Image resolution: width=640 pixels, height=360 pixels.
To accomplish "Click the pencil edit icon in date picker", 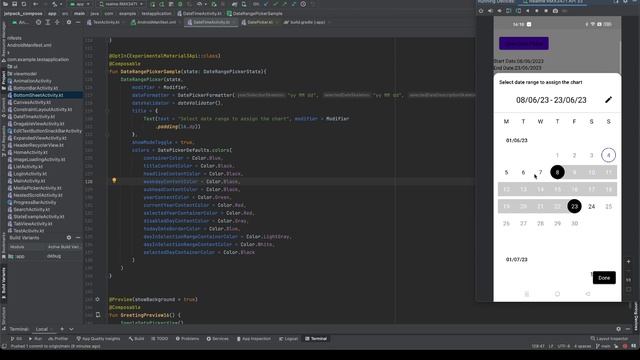I will (608, 100).
